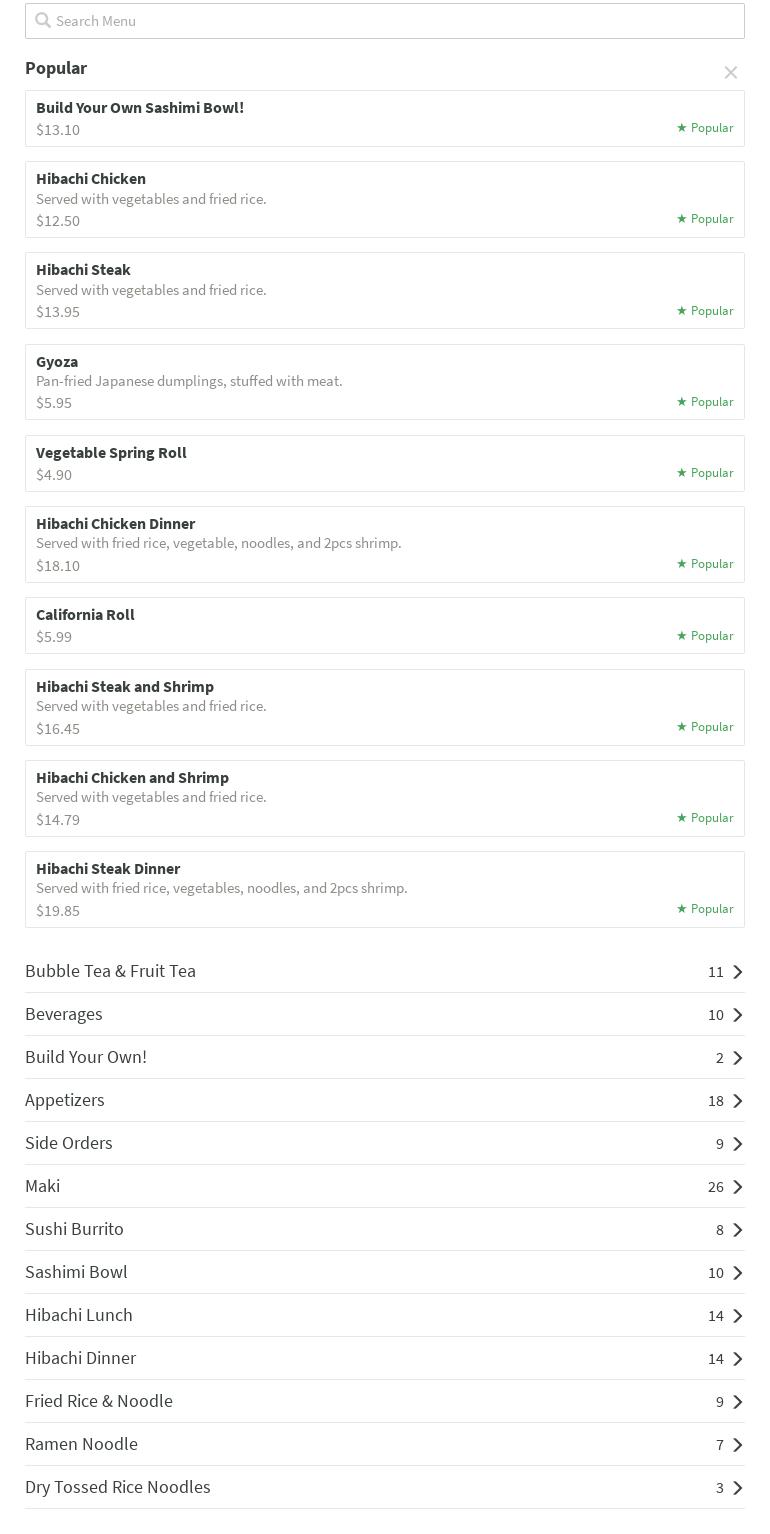Expand the Ramen Noodle arrow
770x1534 pixels.
click(738, 1445)
